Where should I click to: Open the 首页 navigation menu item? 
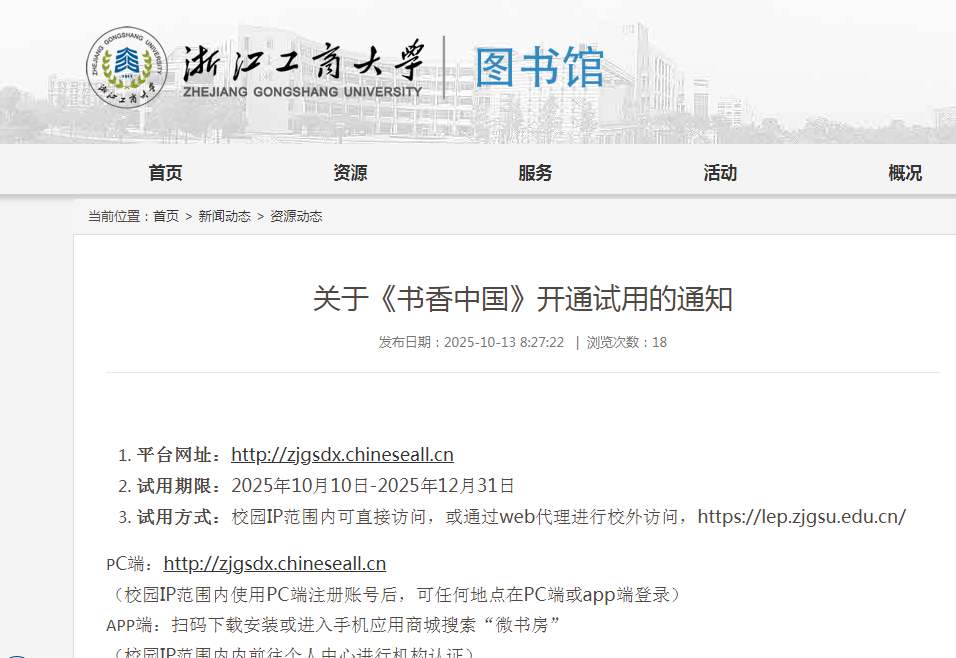165,173
